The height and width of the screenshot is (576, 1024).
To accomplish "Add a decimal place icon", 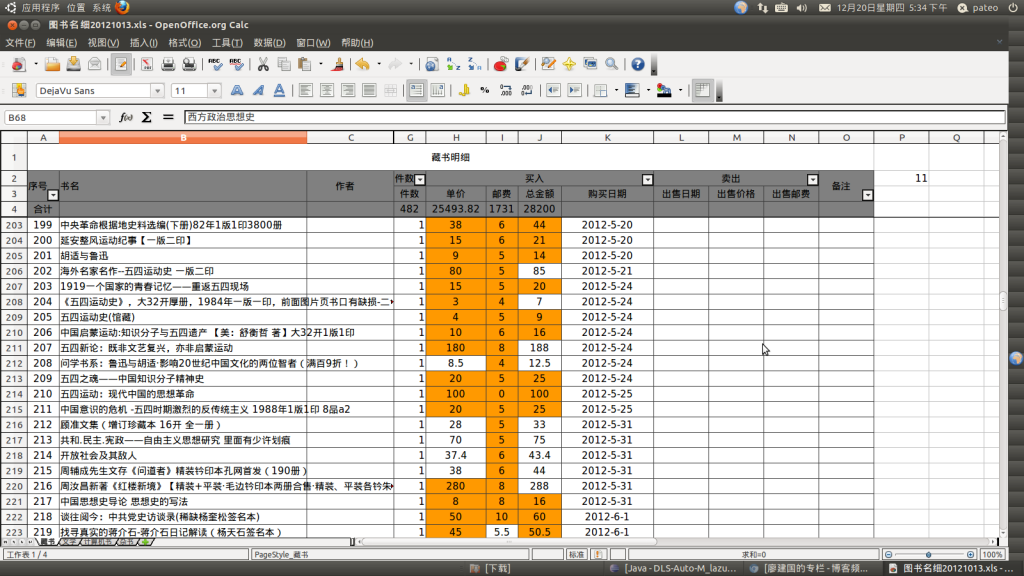I will (505, 90).
